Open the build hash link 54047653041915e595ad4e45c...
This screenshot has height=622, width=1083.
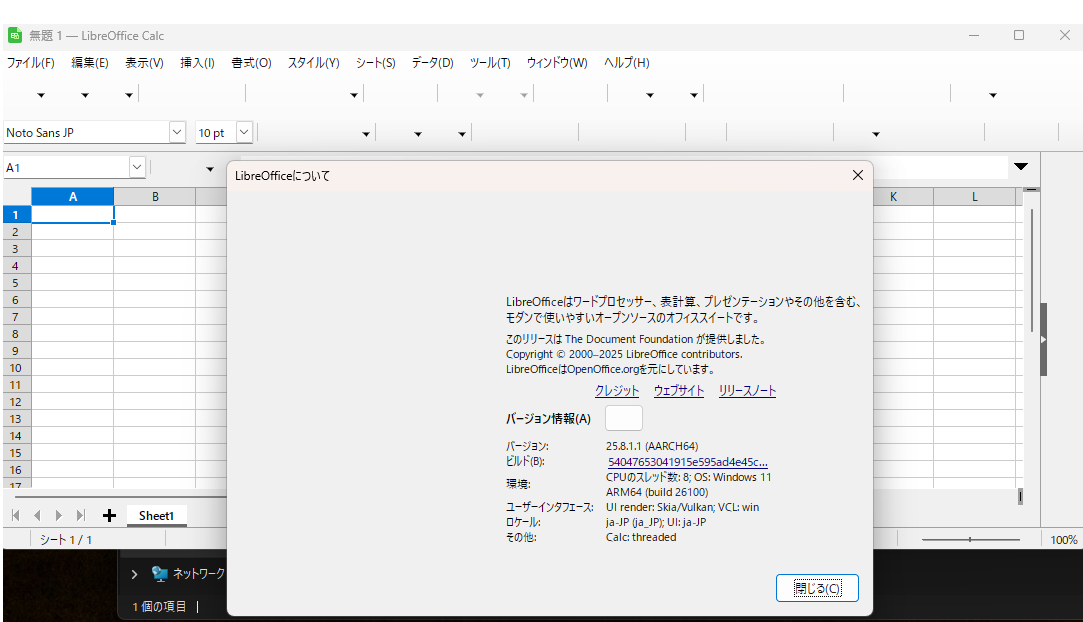tap(688, 462)
